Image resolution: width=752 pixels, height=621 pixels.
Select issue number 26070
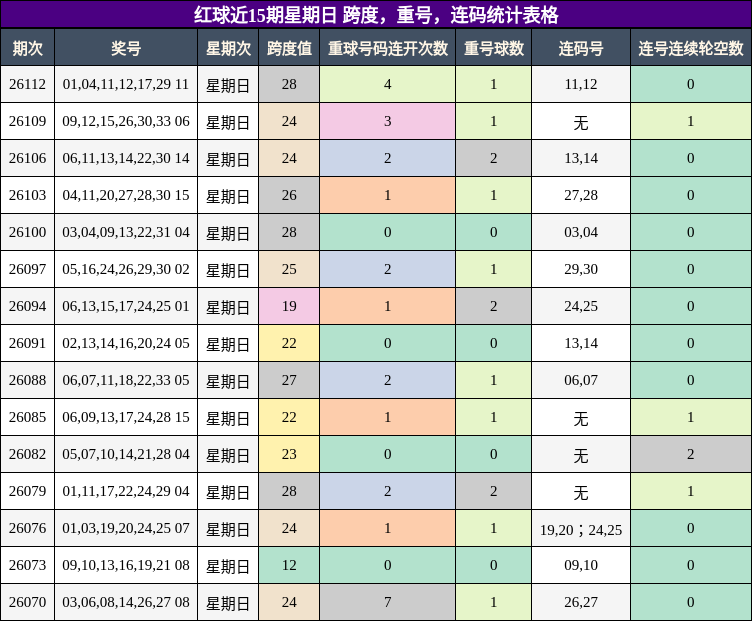(x=27, y=602)
